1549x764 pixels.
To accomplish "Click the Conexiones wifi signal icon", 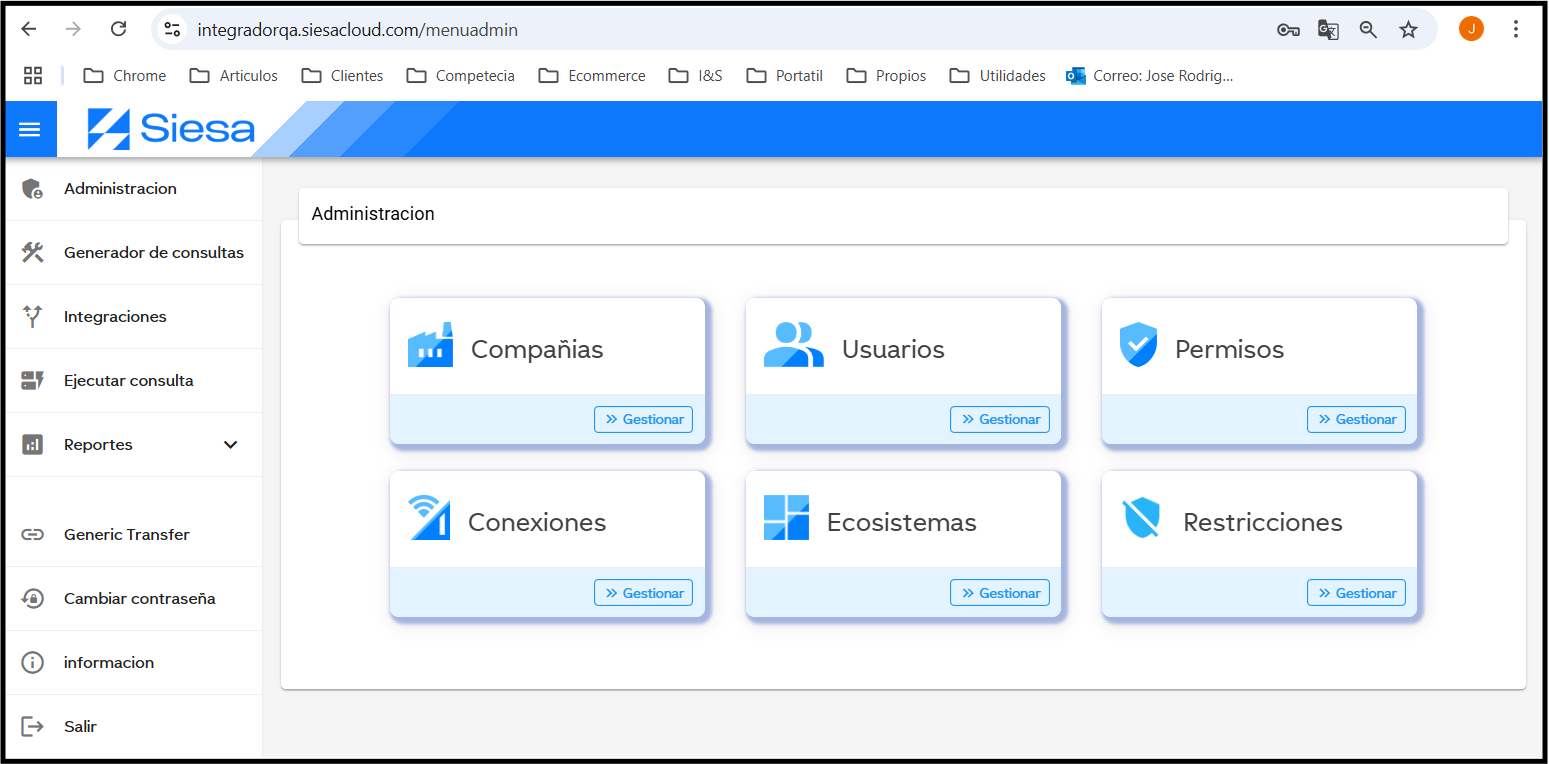I will [429, 518].
